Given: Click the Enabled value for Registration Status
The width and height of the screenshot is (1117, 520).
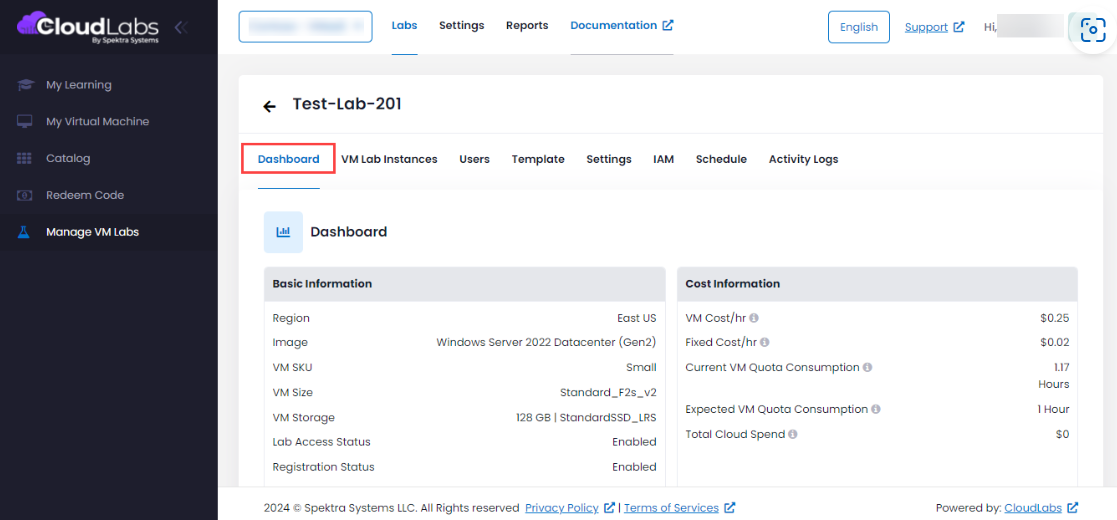Looking at the screenshot, I should 634,467.
